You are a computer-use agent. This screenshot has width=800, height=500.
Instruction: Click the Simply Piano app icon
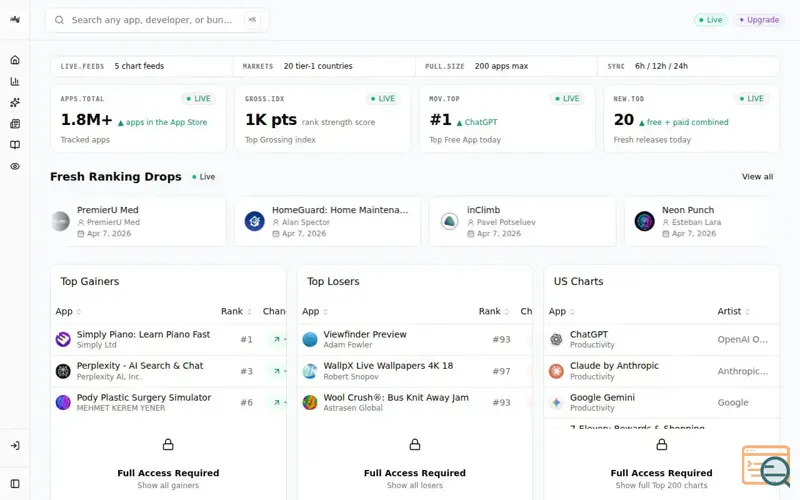coord(63,339)
